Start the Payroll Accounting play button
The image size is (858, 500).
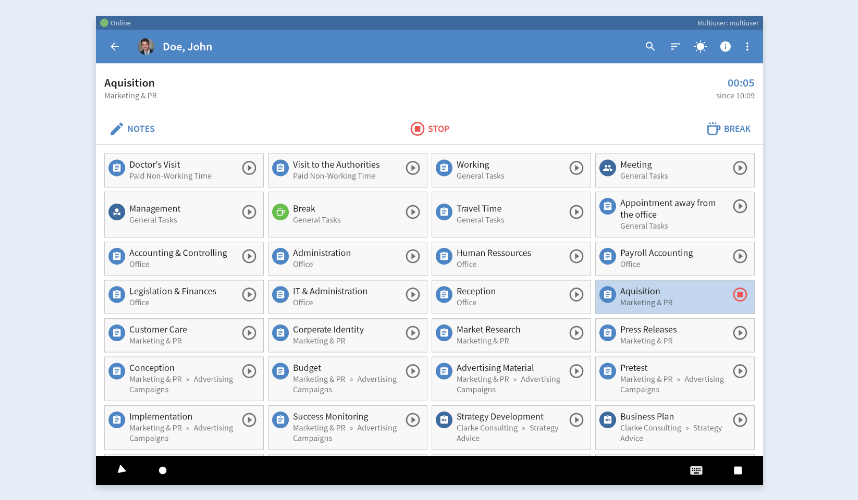(x=740, y=256)
